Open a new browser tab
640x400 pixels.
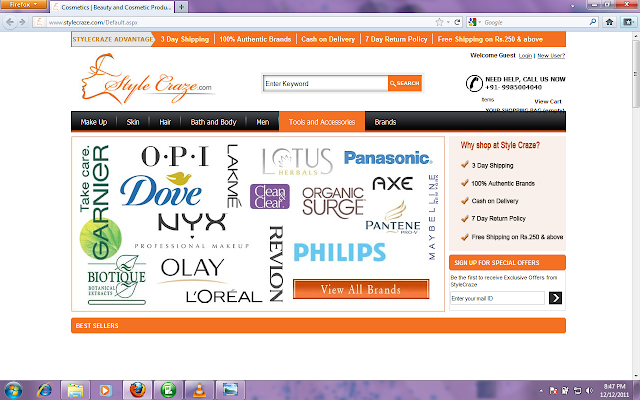(x=182, y=7)
